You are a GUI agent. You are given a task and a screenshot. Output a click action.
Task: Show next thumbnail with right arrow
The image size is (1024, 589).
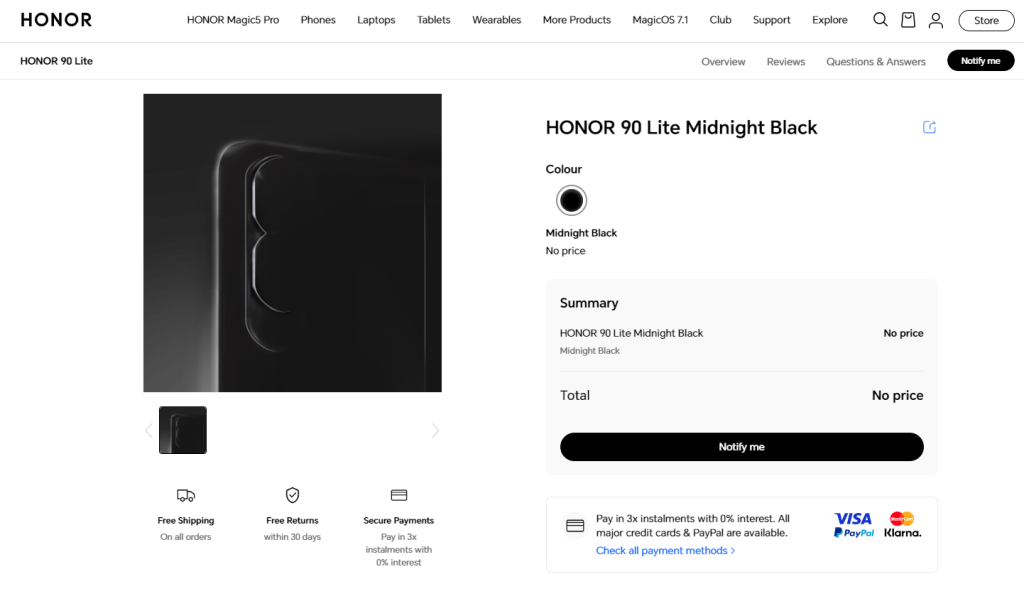pyautogui.click(x=435, y=430)
